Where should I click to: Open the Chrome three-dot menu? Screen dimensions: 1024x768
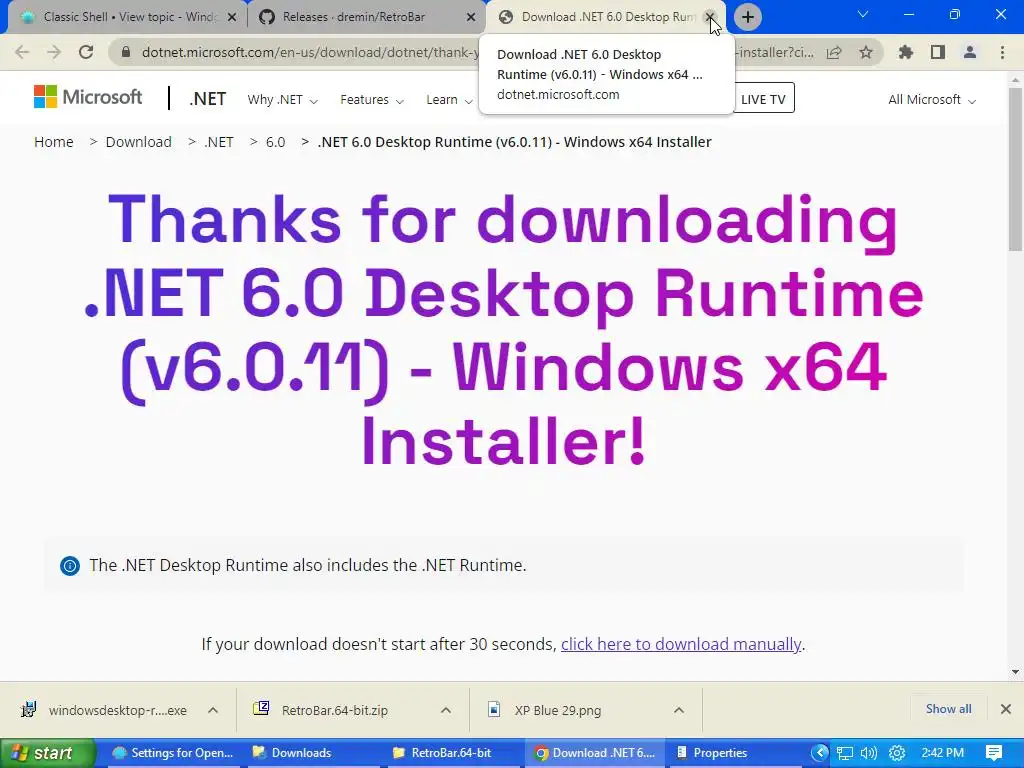click(1002, 52)
